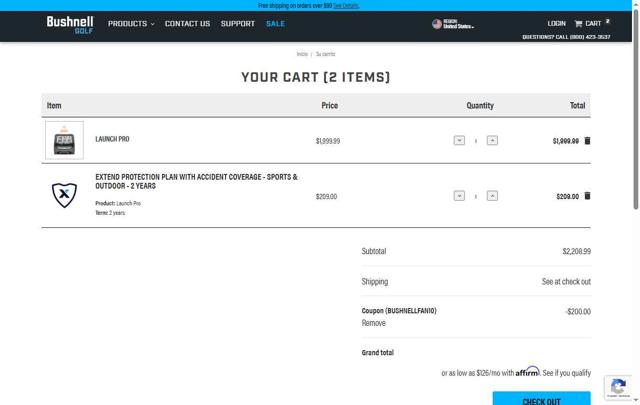Click the Cart text link in header
Screen dimensions: 640x405
pyautogui.click(x=593, y=24)
